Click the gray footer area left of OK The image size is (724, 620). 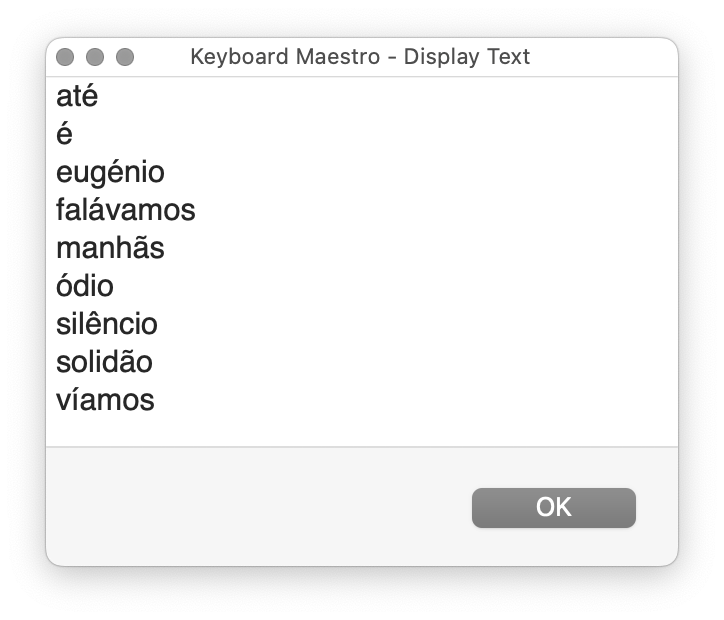tap(259, 507)
